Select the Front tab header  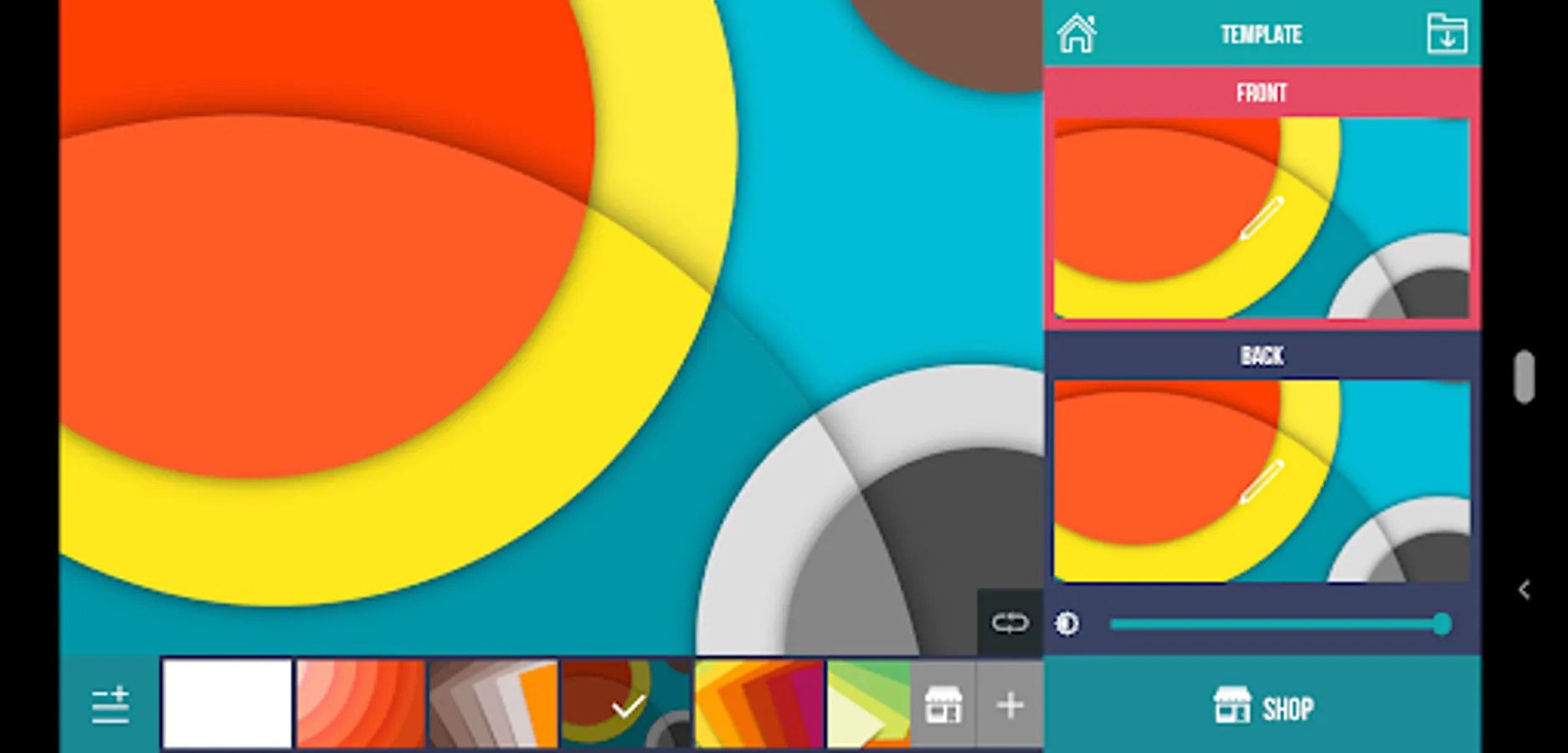[1262, 93]
